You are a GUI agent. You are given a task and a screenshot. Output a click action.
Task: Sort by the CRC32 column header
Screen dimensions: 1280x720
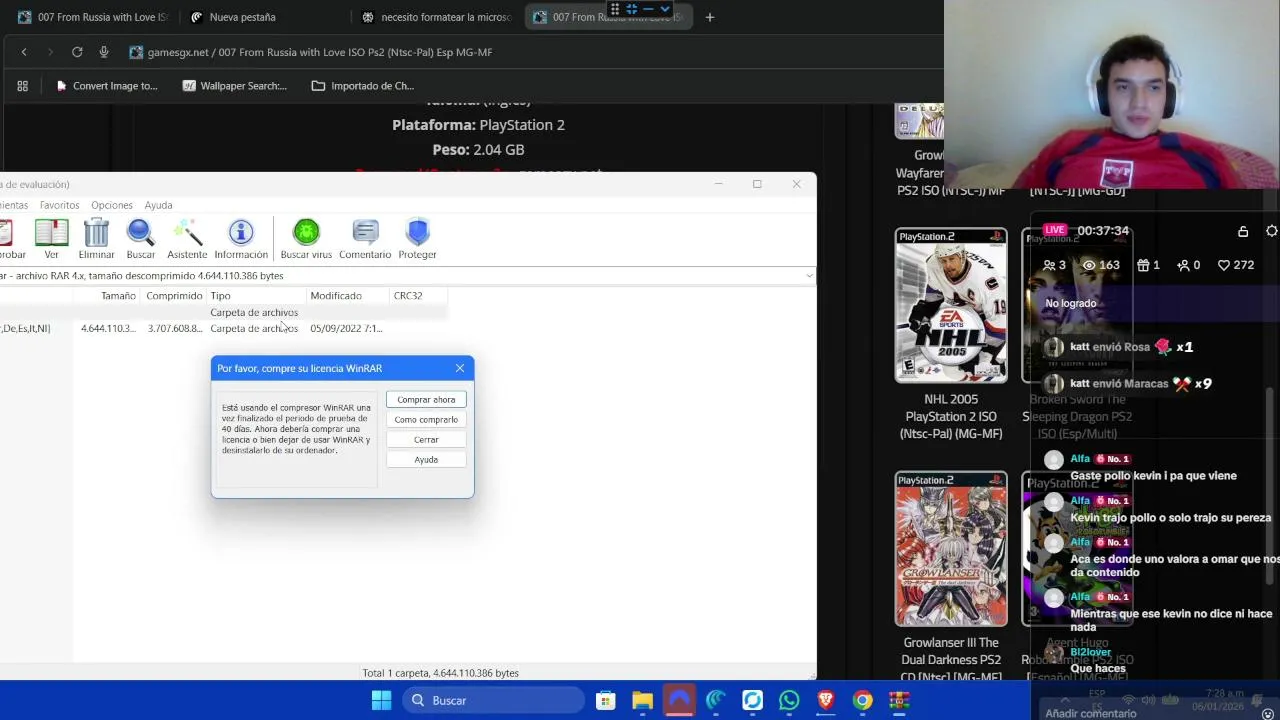tap(417, 296)
